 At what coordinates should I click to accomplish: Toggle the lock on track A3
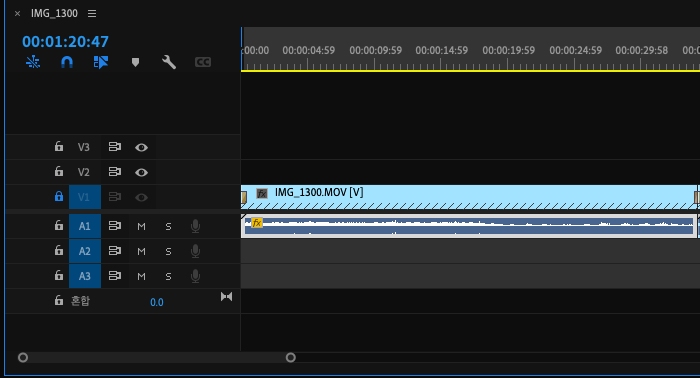click(x=58, y=275)
